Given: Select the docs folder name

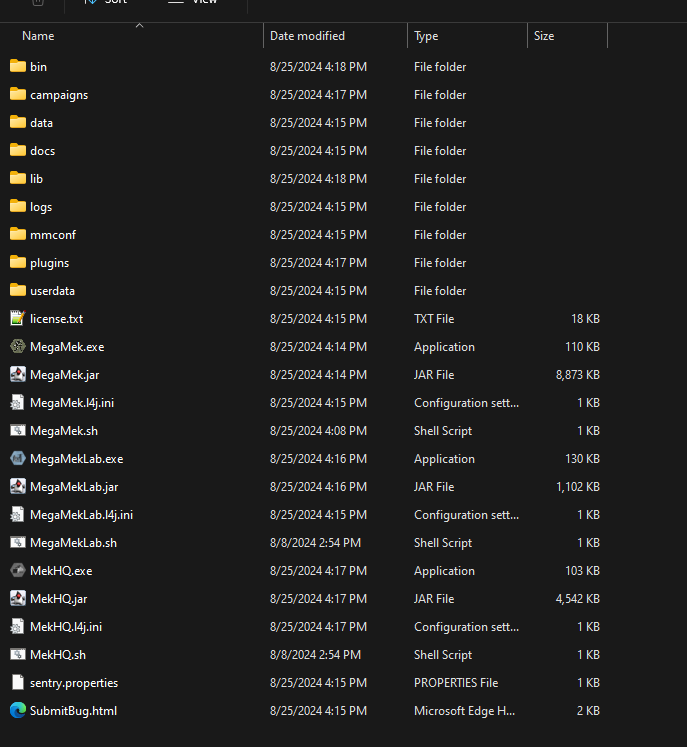Looking at the screenshot, I should (42, 151).
